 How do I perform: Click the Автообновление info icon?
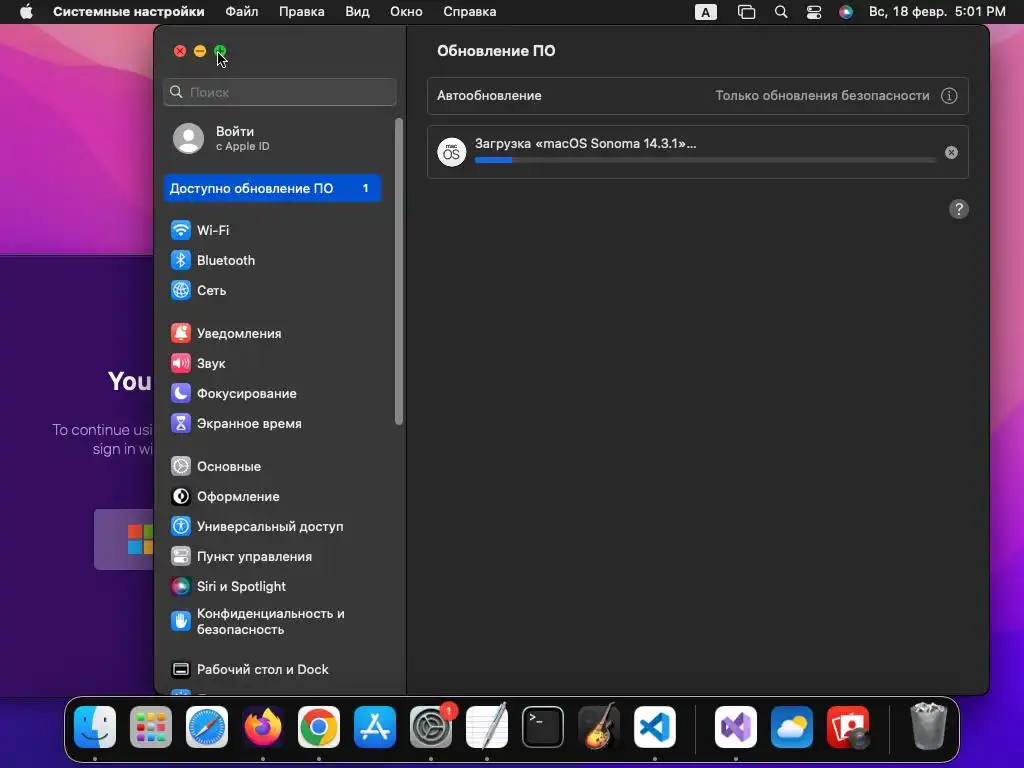click(x=949, y=95)
